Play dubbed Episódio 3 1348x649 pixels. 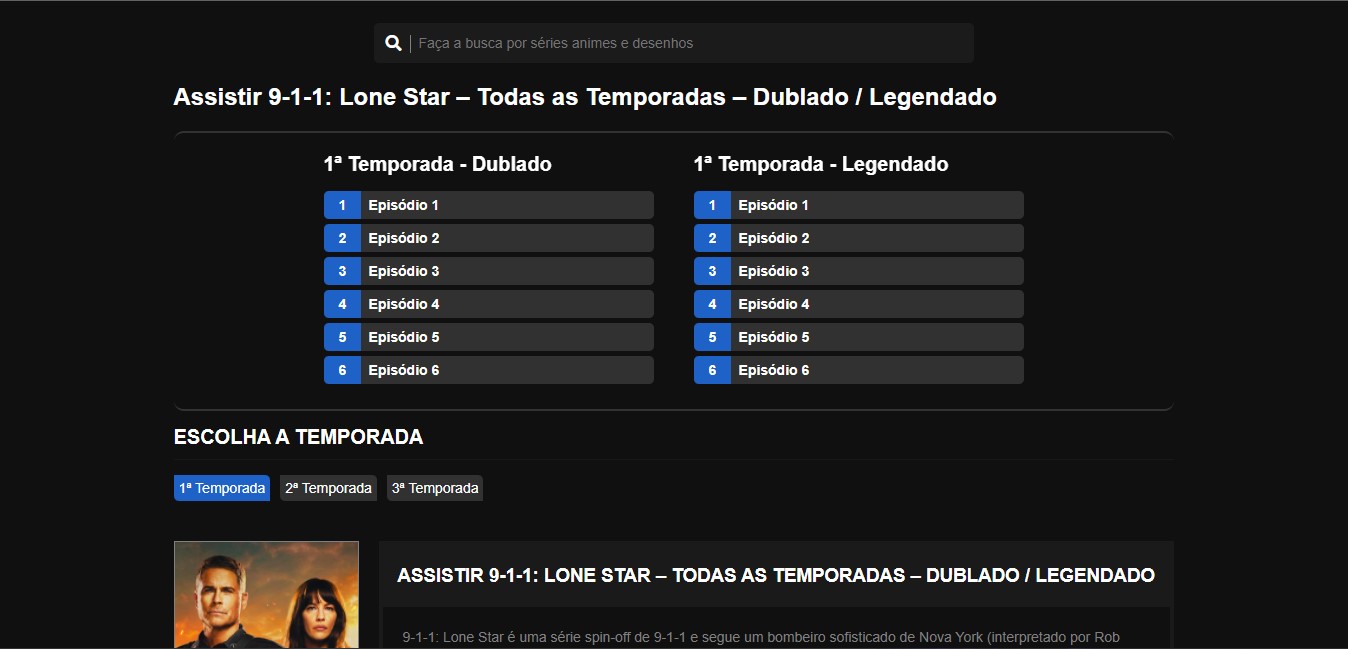505,271
